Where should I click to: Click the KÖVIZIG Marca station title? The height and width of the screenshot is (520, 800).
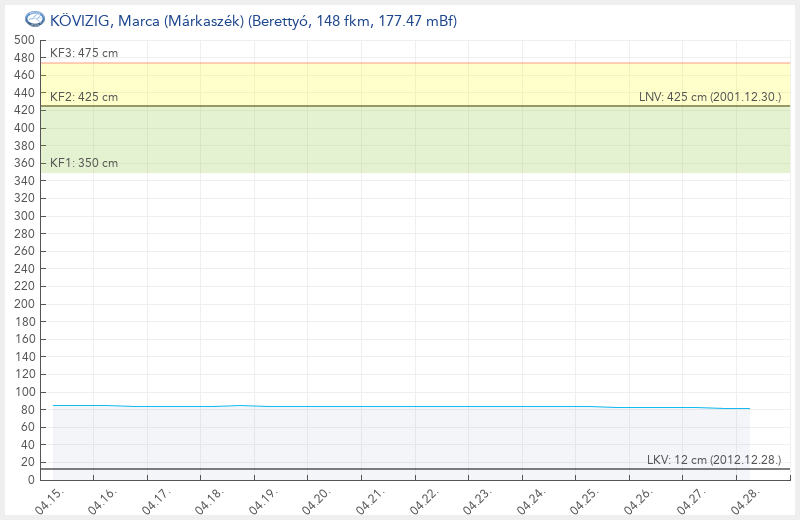(253, 20)
